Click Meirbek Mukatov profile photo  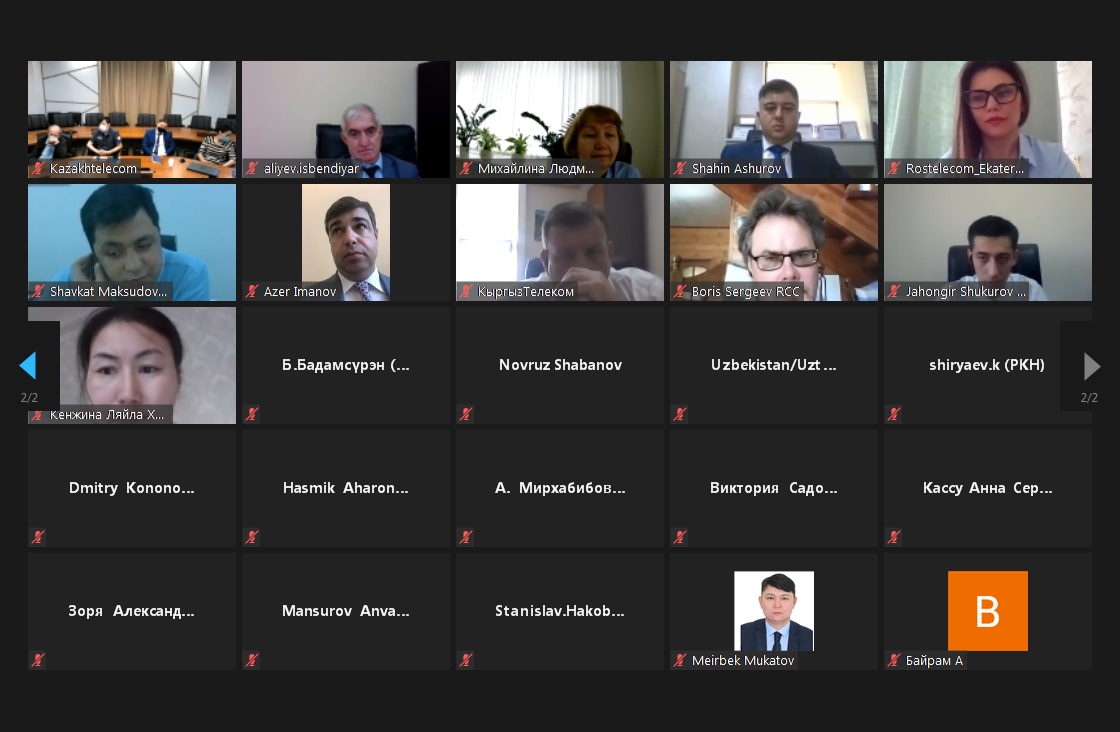coord(774,611)
